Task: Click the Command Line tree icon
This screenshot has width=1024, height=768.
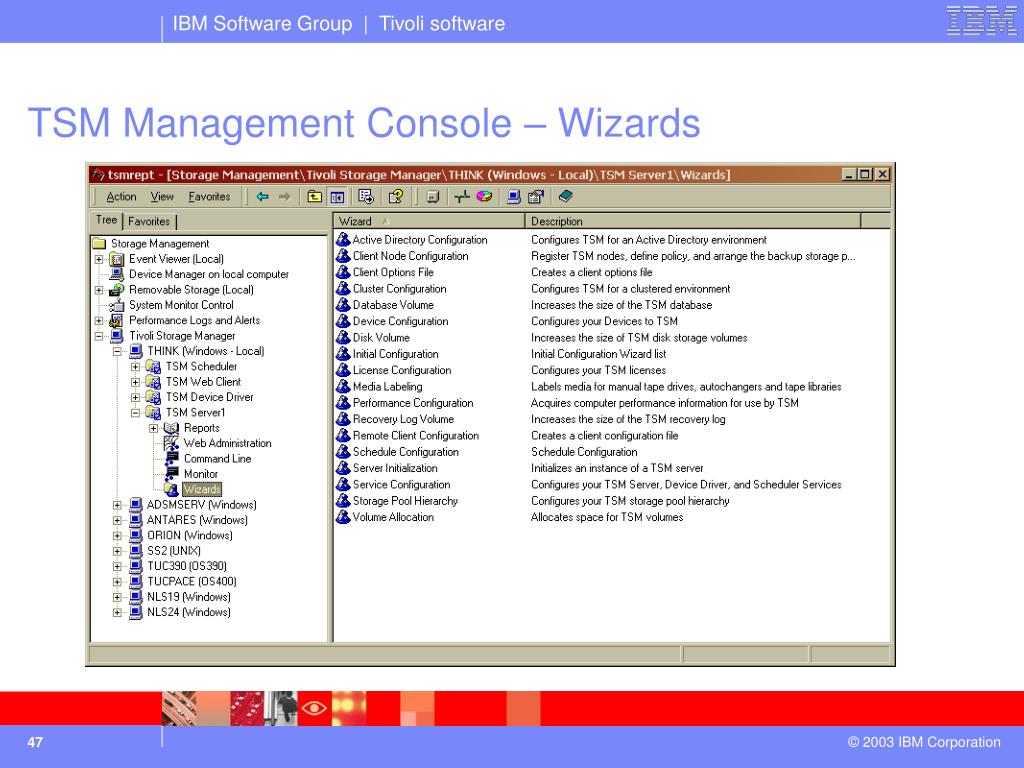Action: point(172,458)
